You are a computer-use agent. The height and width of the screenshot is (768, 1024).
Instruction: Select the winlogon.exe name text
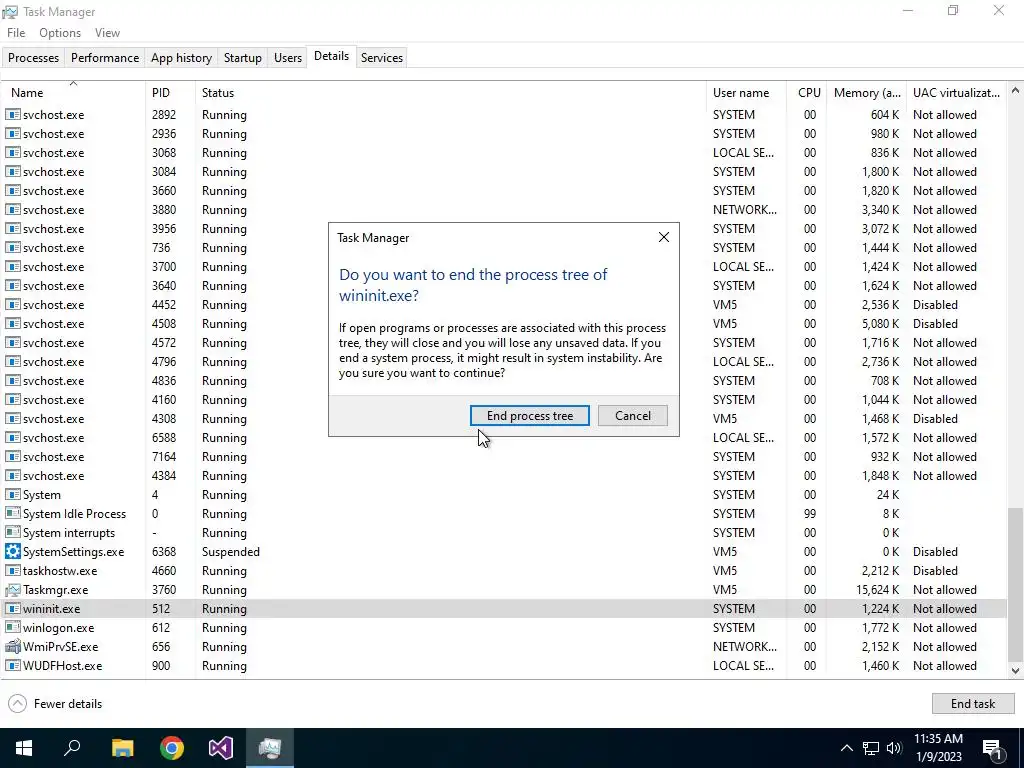tap(58, 628)
